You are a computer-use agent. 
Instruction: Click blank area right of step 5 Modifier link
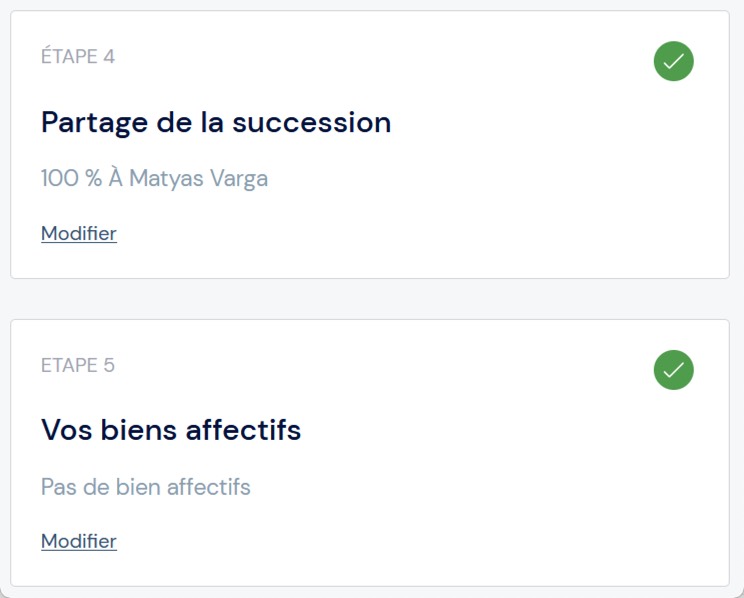tap(400, 541)
